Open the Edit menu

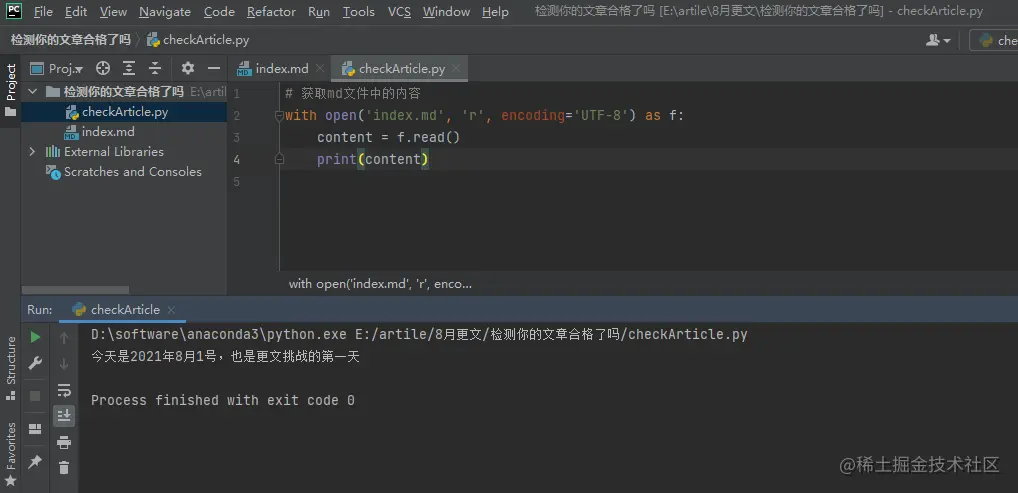point(76,12)
